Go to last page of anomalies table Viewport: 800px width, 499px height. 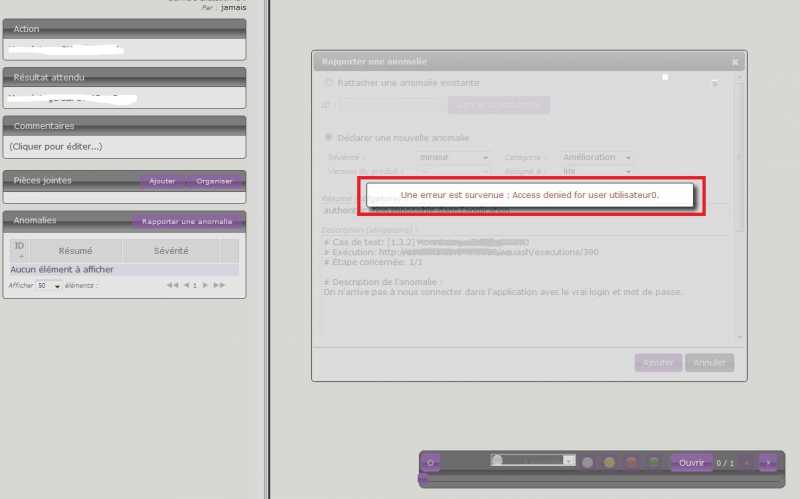pyautogui.click(x=219, y=285)
